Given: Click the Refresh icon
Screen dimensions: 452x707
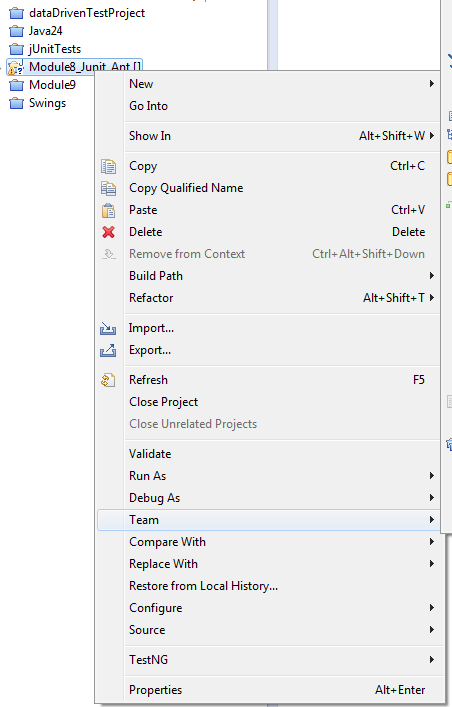Looking at the screenshot, I should (108, 380).
